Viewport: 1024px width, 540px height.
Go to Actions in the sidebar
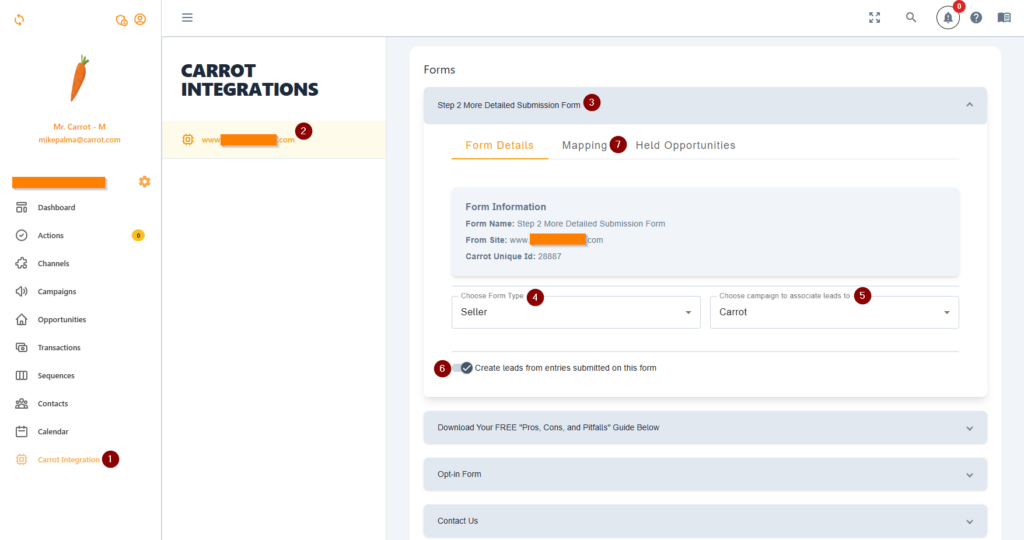coord(50,236)
